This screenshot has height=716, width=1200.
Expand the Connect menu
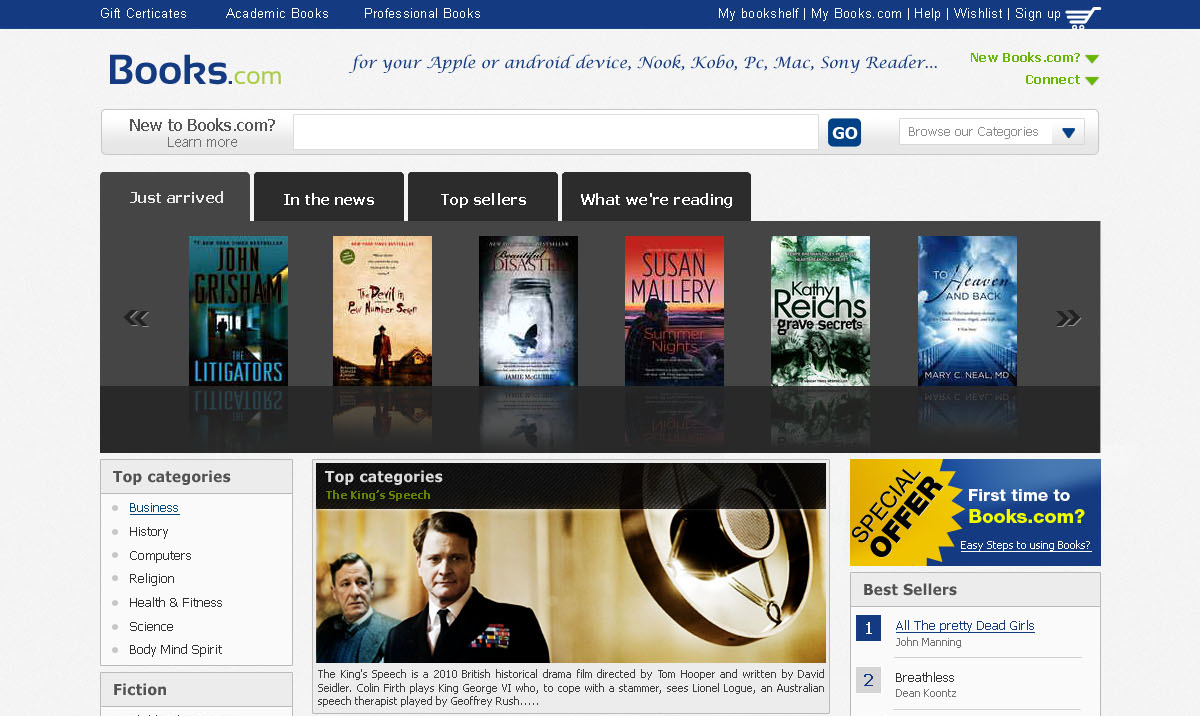1061,80
